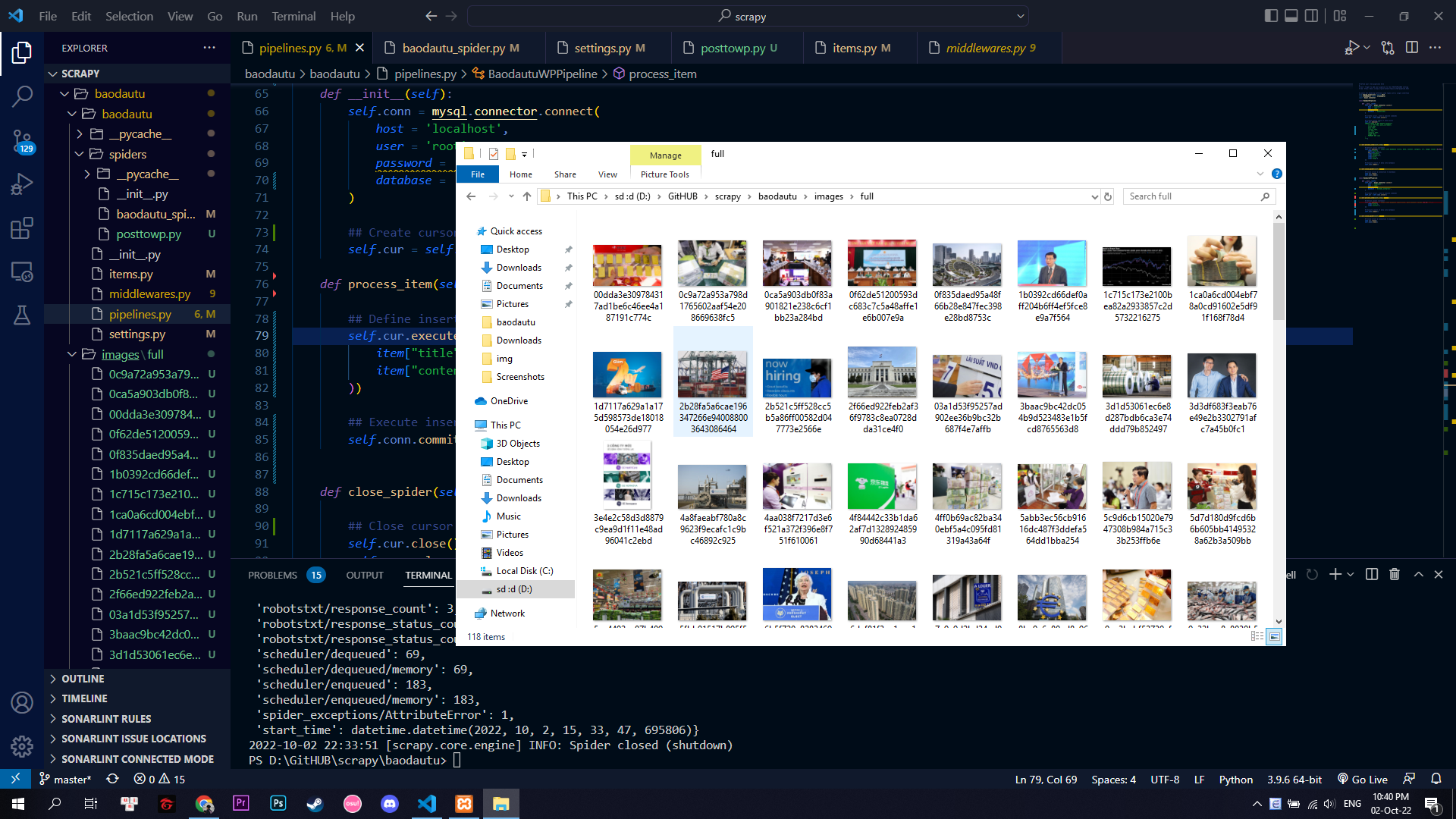Open the Run and Debug view
This screenshot has height=819, width=1456.
coord(23,184)
